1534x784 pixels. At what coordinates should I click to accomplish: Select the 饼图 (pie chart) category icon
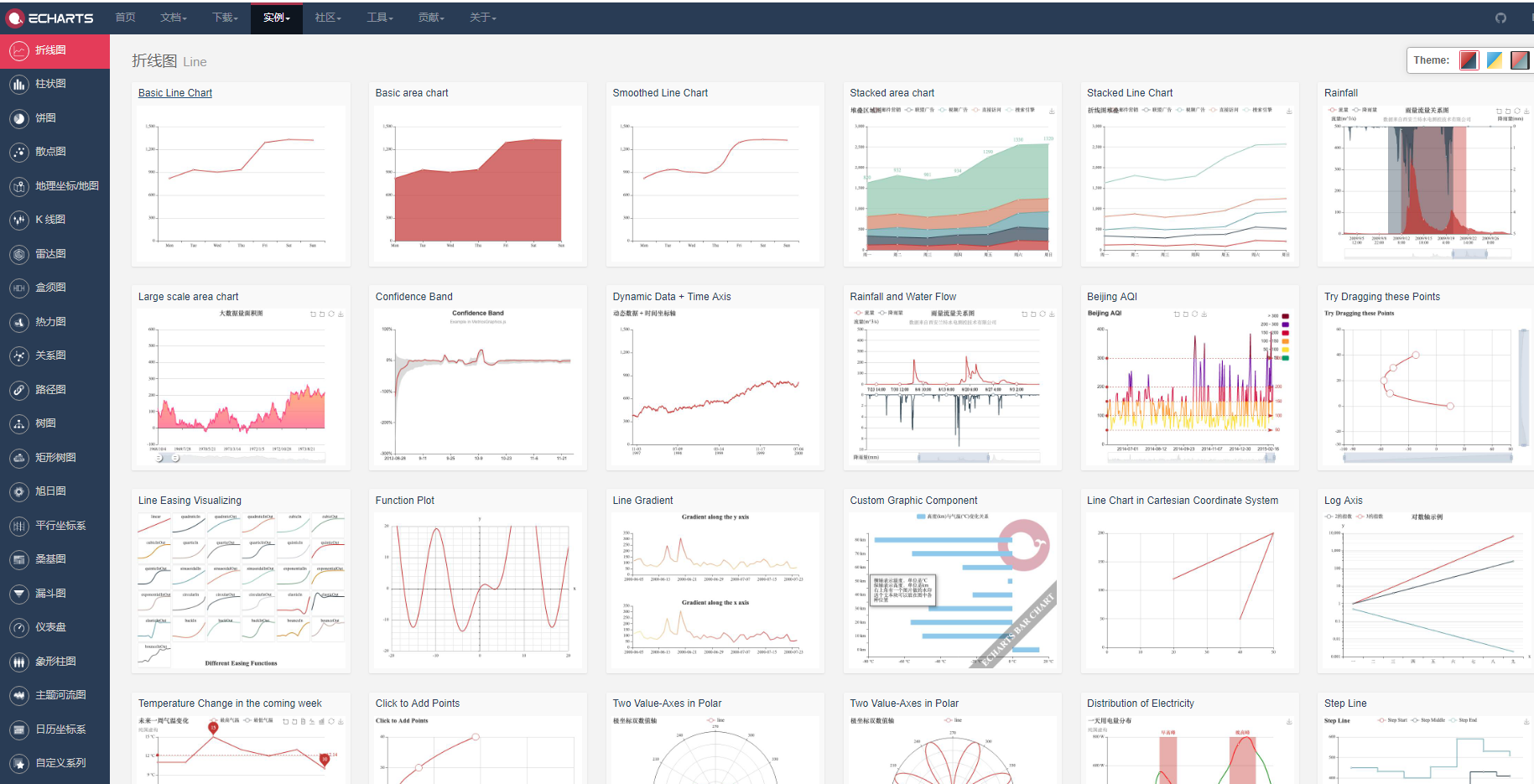[18, 117]
